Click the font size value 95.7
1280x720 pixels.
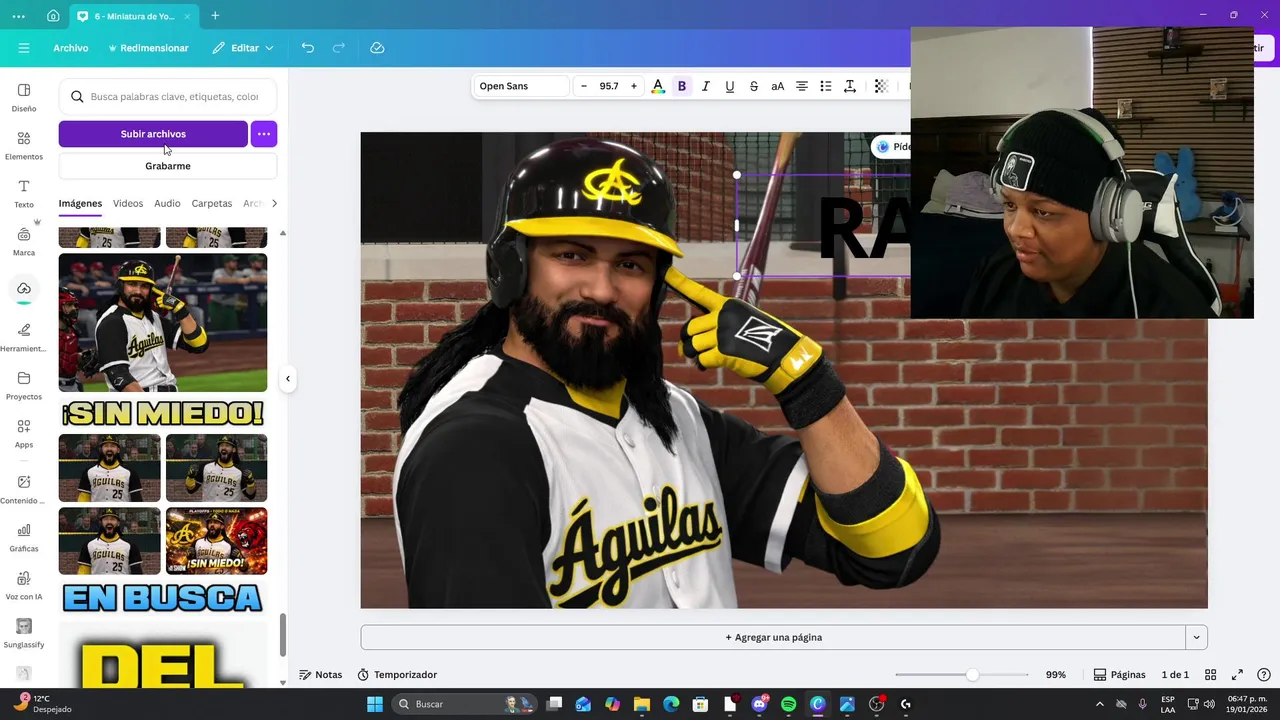[x=609, y=86]
